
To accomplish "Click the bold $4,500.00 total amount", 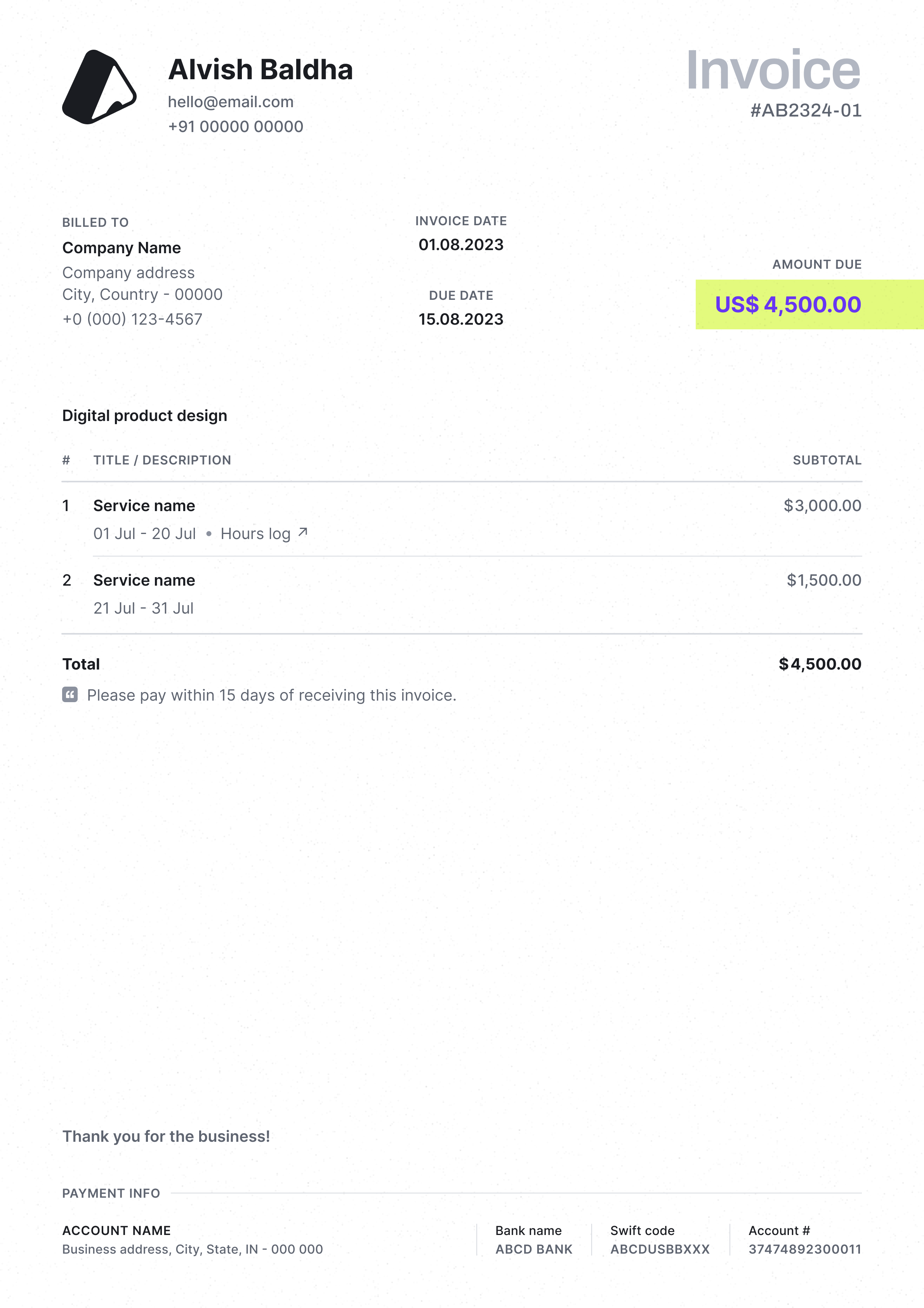I will (820, 664).
